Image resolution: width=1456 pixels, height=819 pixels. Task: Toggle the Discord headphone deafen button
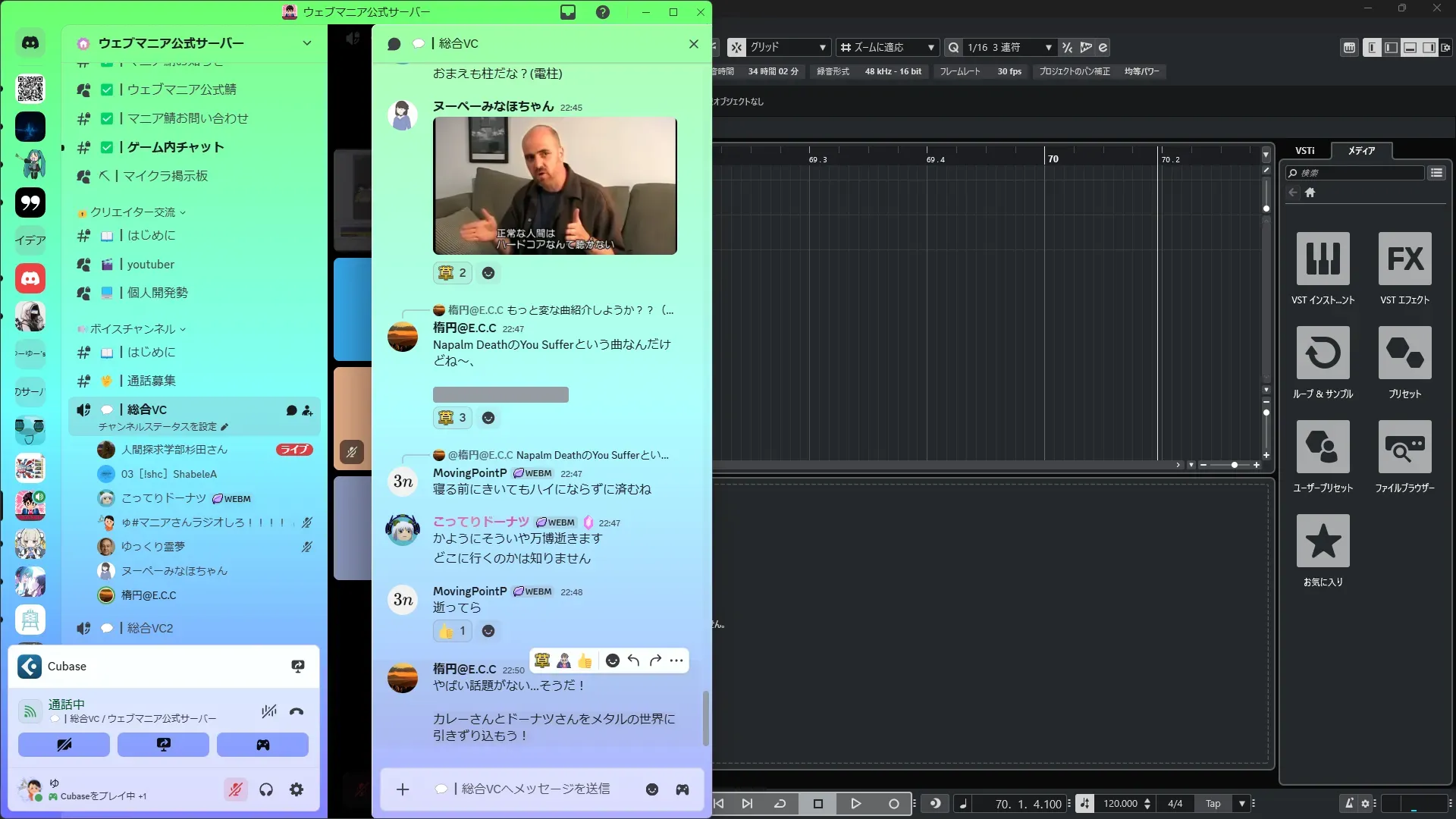click(266, 789)
